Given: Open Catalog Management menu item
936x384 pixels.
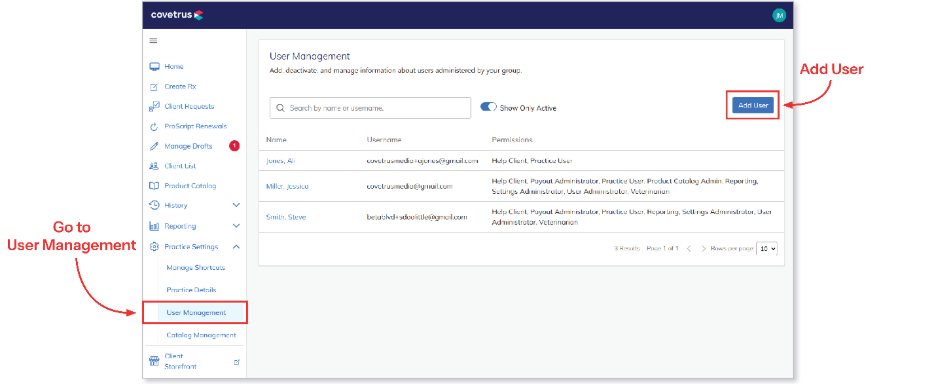Looking at the screenshot, I should 201,335.
